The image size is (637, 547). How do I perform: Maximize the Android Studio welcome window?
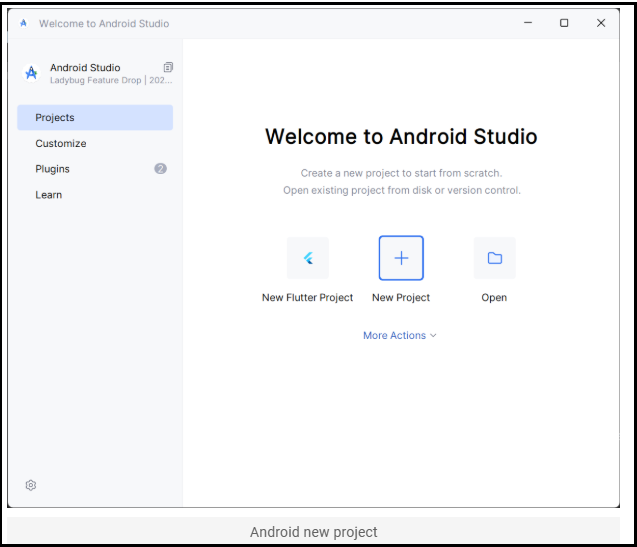(564, 23)
